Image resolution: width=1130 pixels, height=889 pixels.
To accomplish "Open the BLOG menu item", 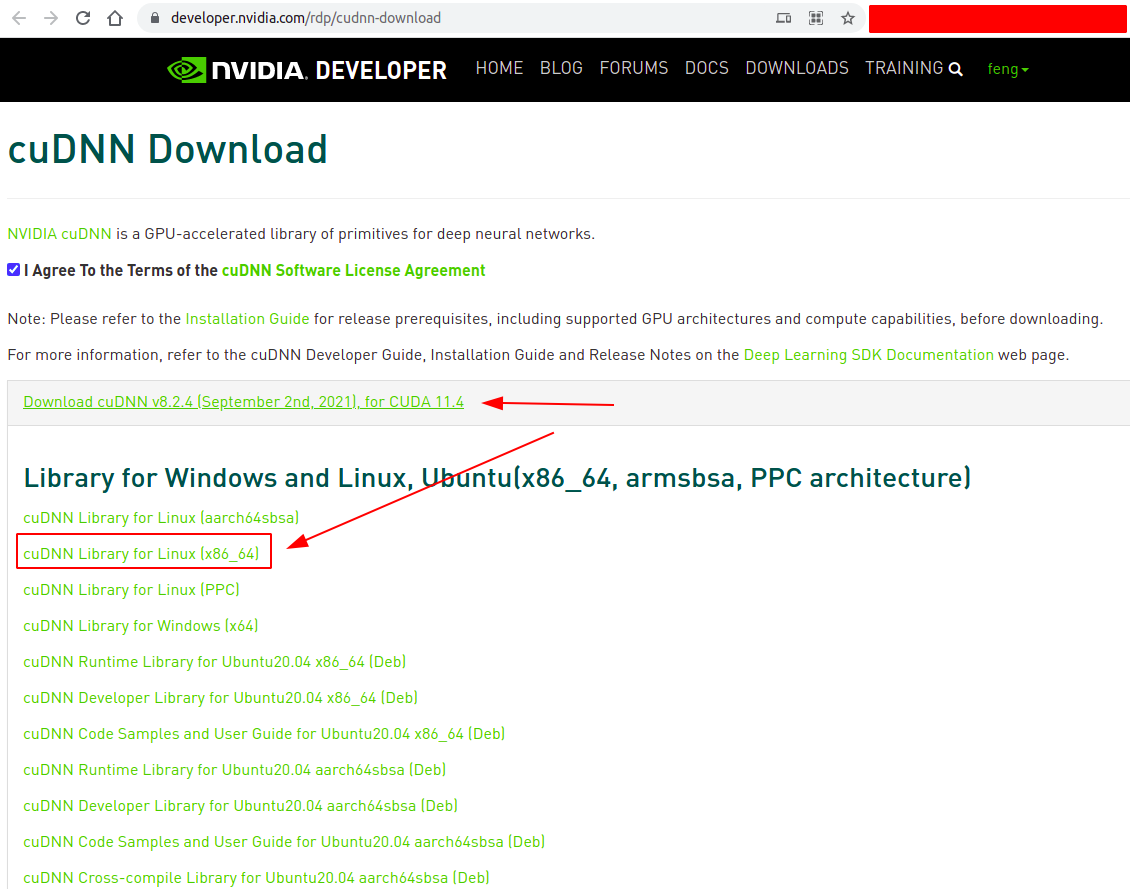I will 561,68.
